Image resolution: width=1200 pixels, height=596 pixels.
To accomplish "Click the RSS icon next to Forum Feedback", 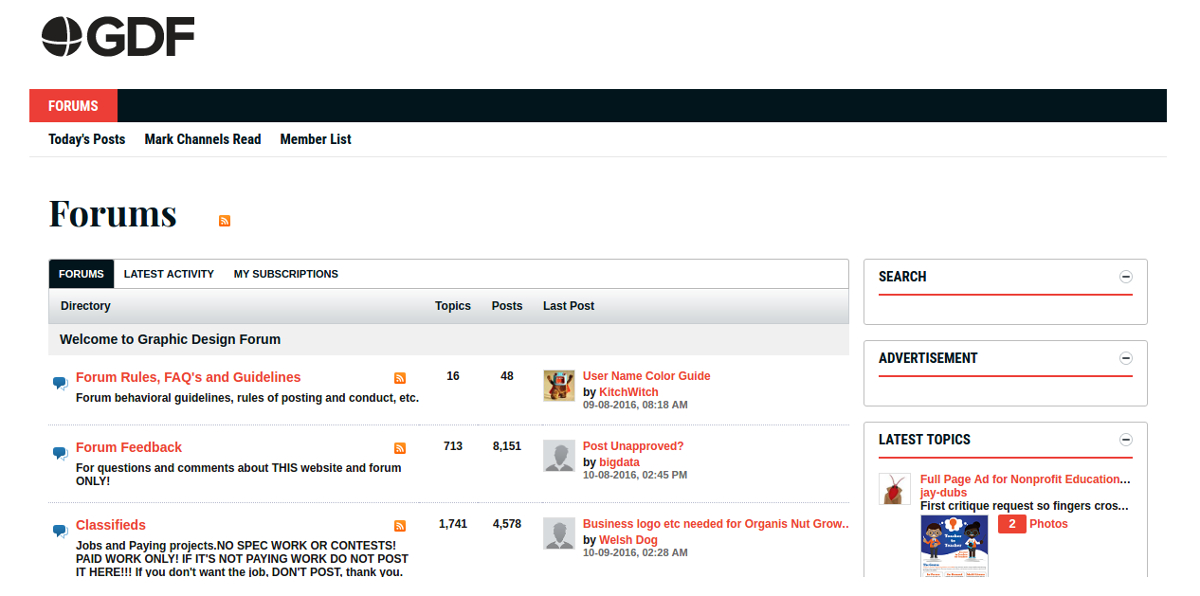I will point(400,448).
